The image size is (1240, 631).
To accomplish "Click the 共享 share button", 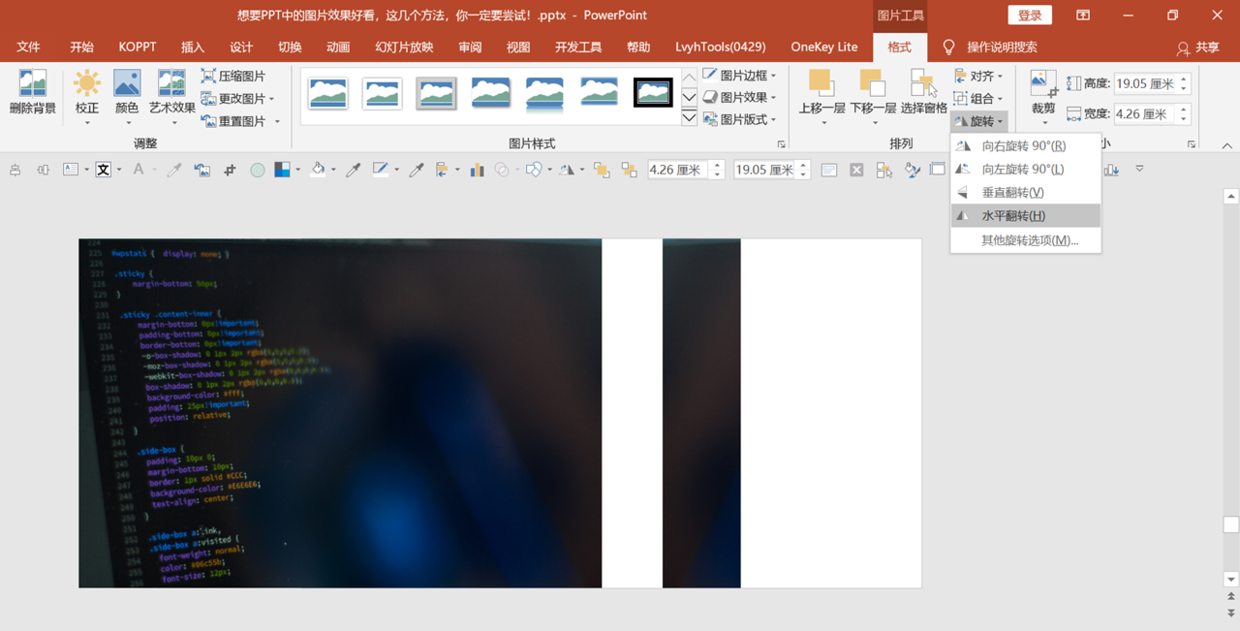I will click(1198, 47).
